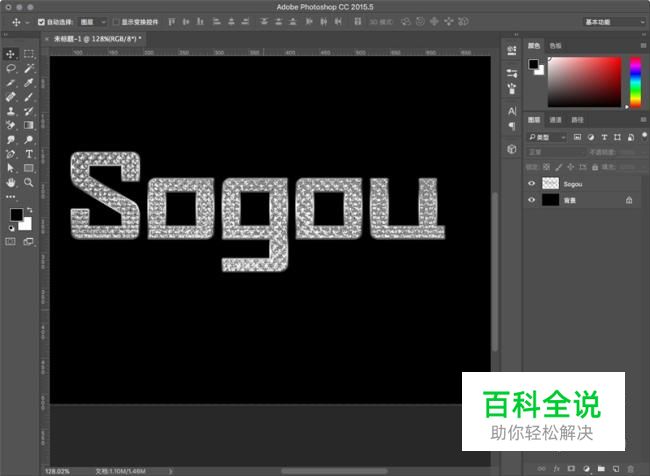
Task: Create new fill or adjustment layer
Action: click(586, 469)
